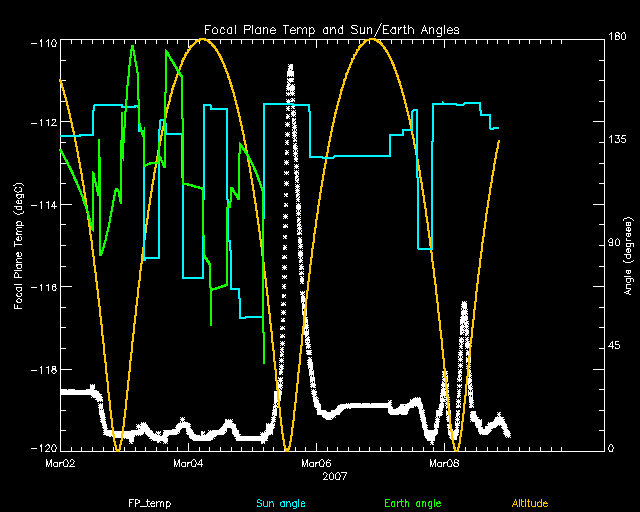
Task: Pick the Mar08 date tick label
Action: coord(445,464)
